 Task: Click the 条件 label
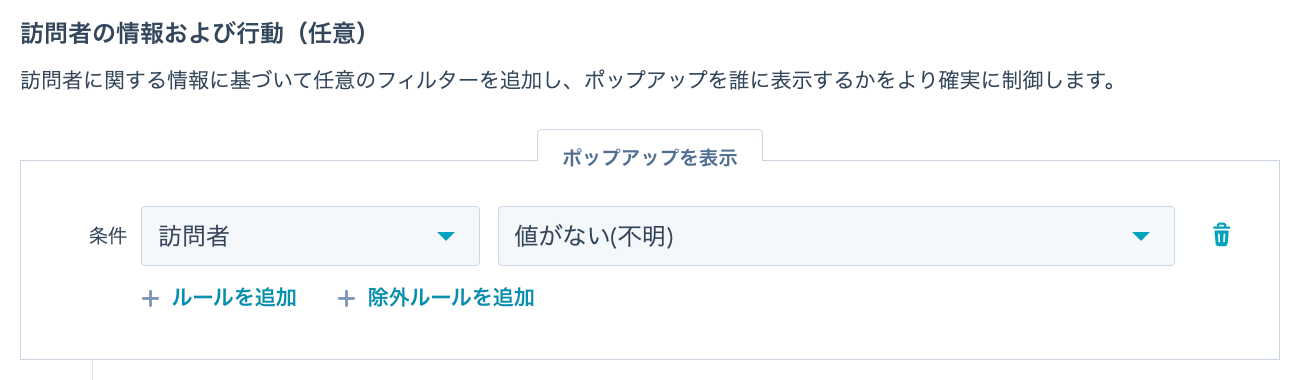[108, 236]
